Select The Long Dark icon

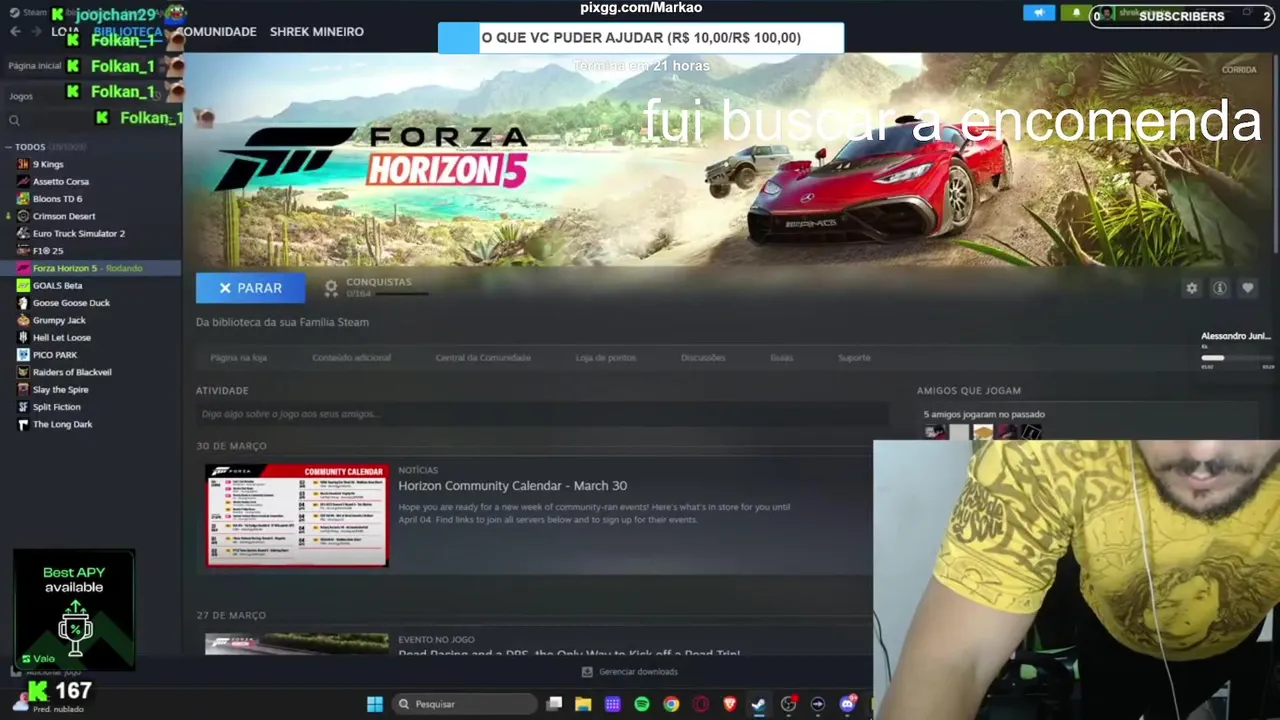pos(23,424)
